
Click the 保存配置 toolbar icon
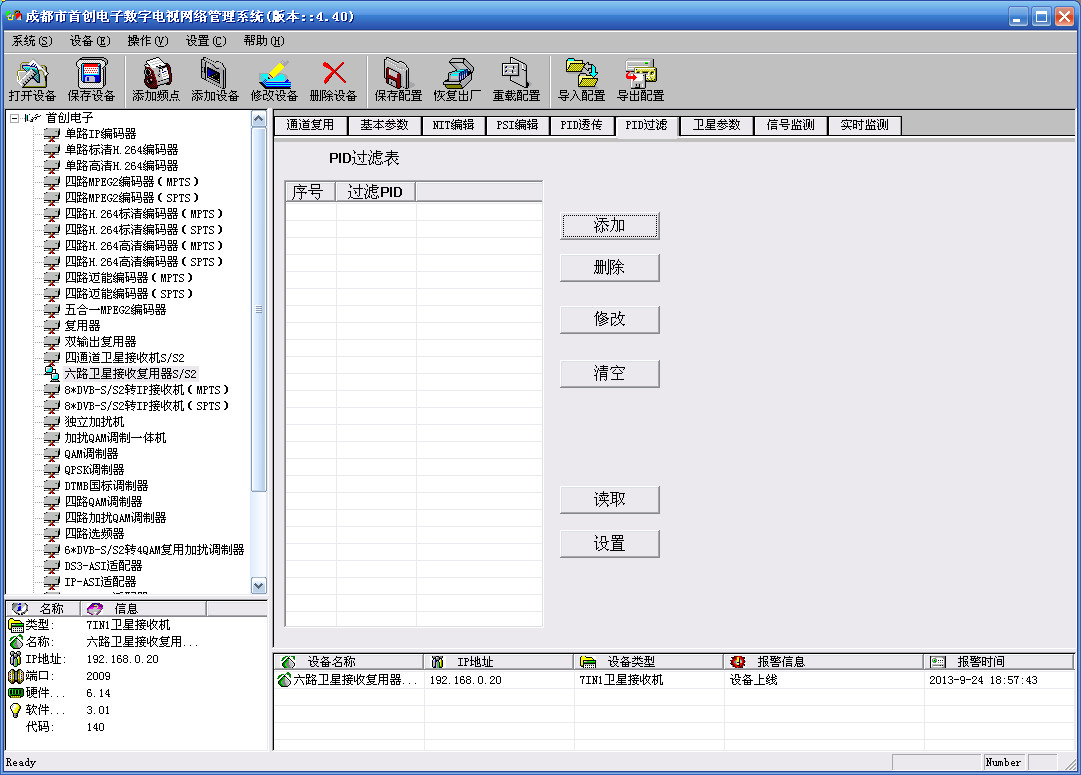tap(398, 73)
